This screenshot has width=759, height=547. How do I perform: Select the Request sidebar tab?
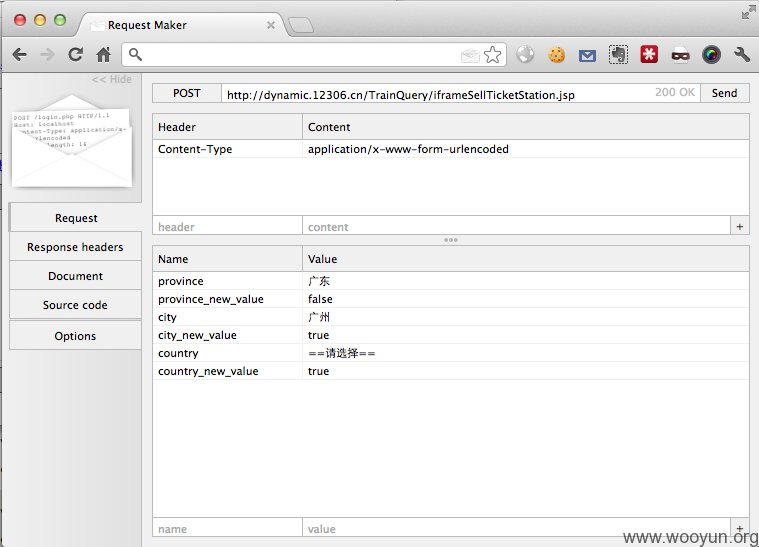click(76, 218)
